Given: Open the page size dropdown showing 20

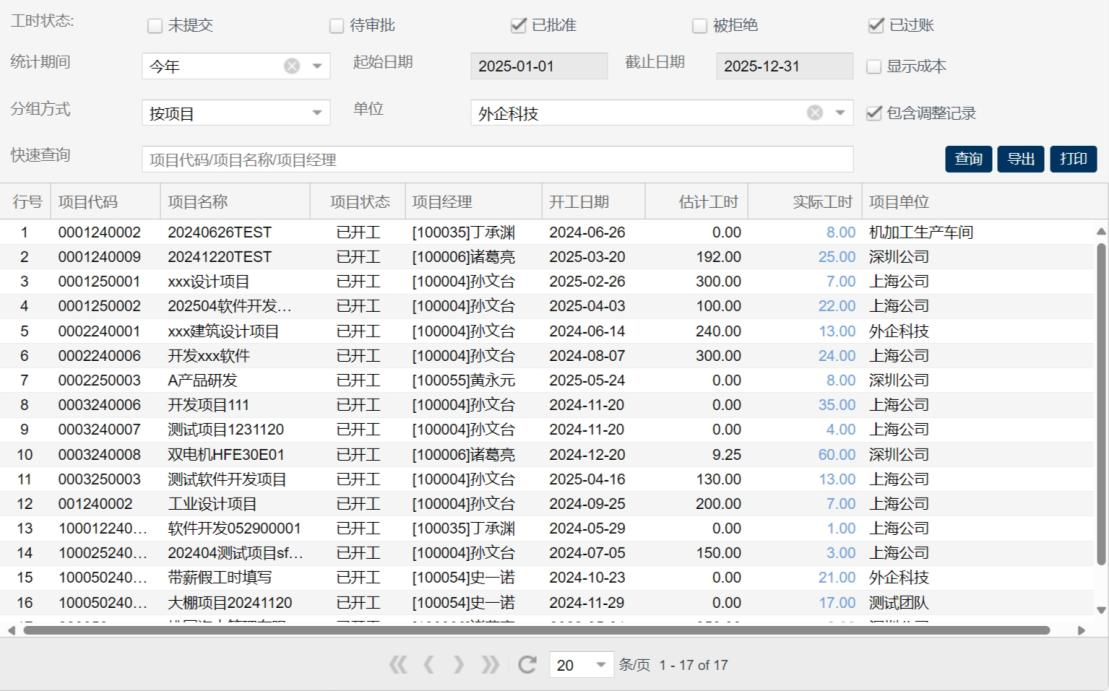Looking at the screenshot, I should [600, 665].
